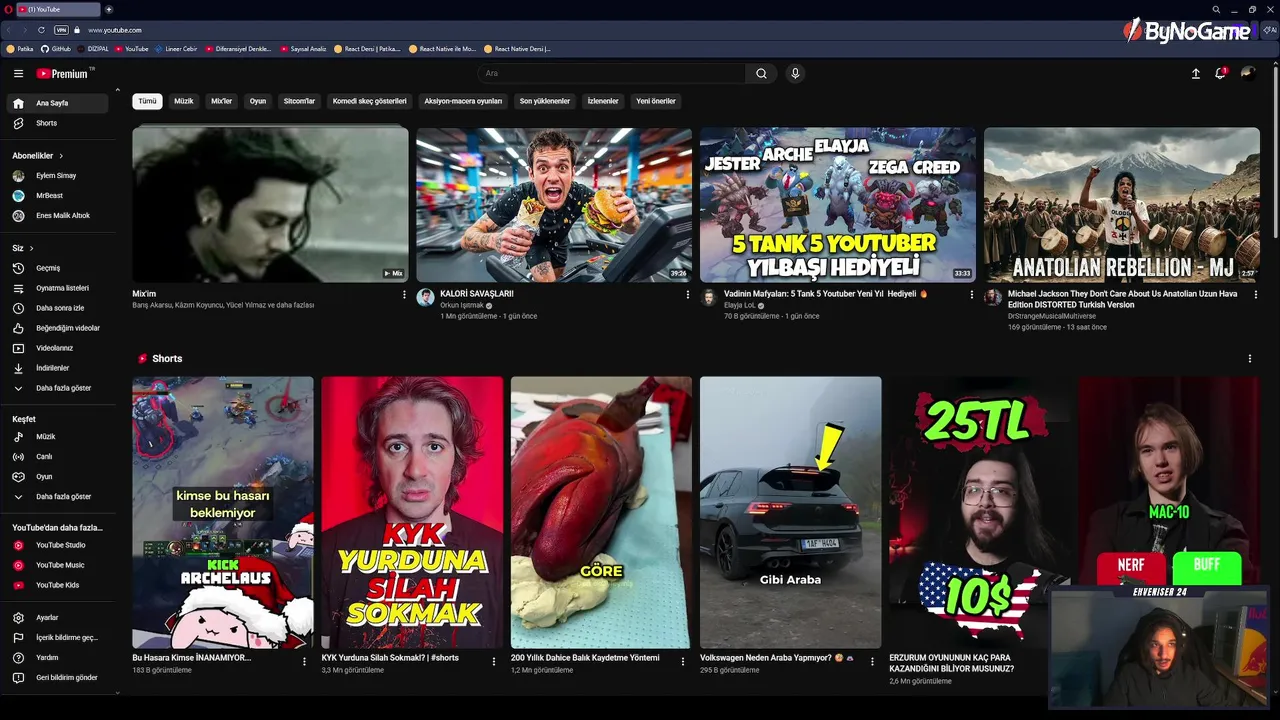This screenshot has width=1280, height=720.
Task: Open Oynatma listeleri playlists
Action: [x=57, y=288]
